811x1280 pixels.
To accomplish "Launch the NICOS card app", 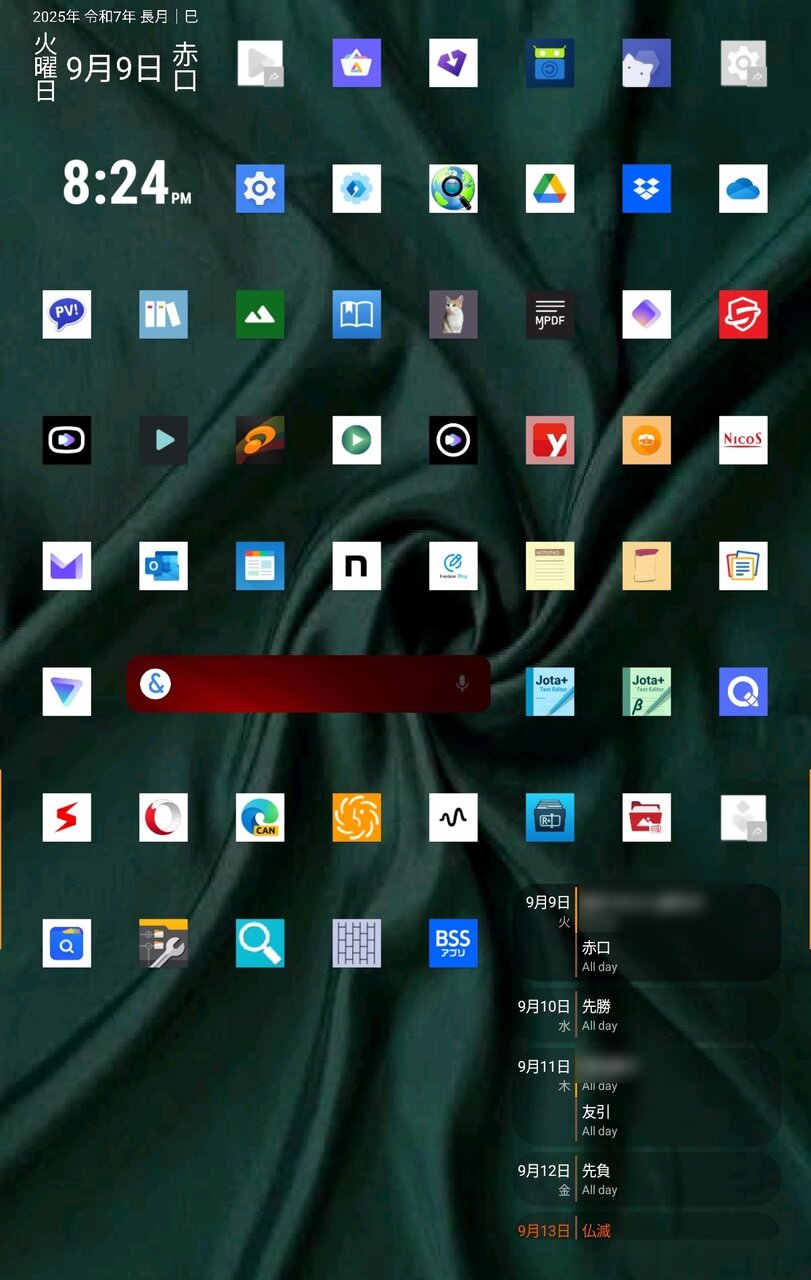I will 743,440.
